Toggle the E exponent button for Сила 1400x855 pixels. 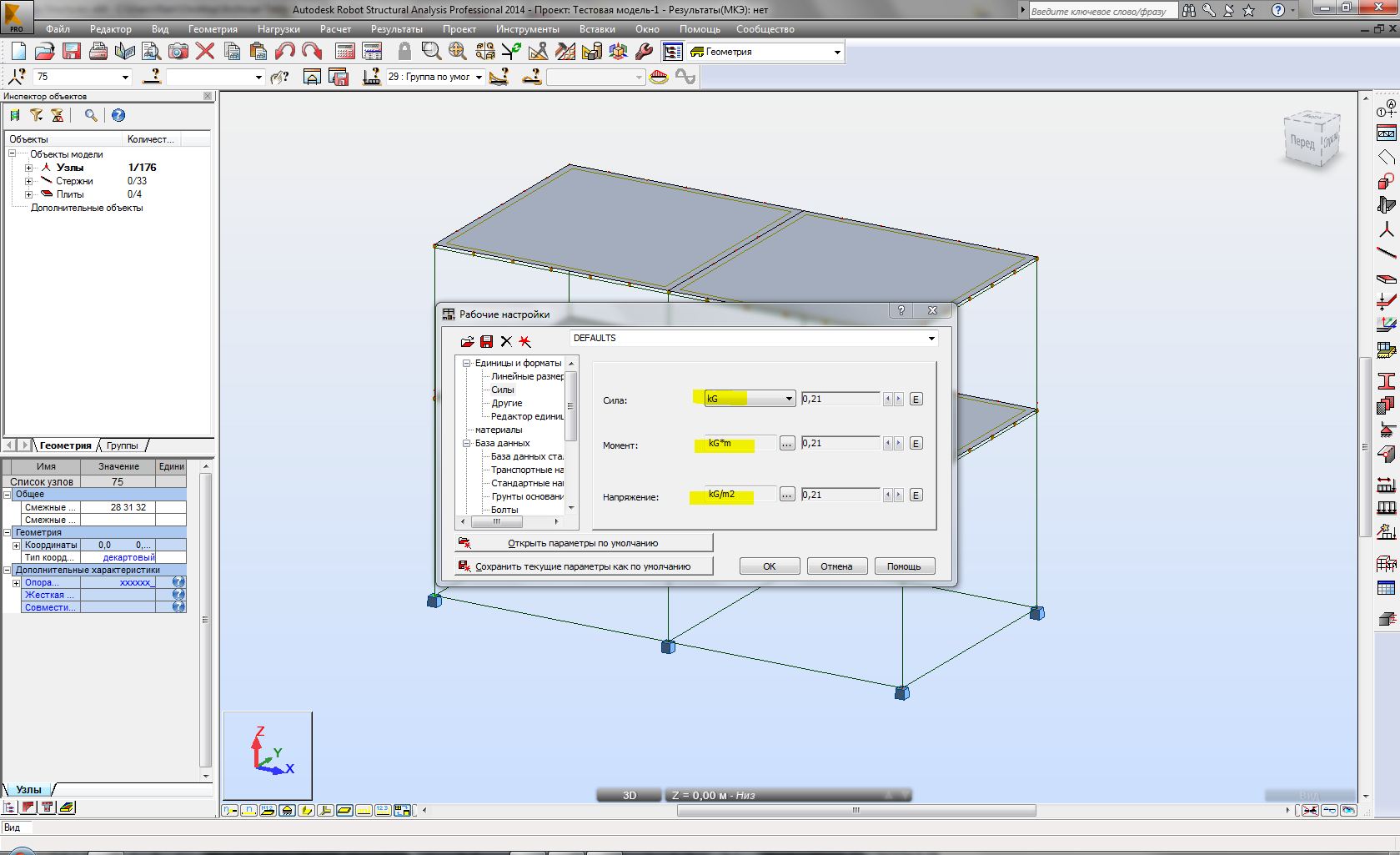[x=916, y=400]
